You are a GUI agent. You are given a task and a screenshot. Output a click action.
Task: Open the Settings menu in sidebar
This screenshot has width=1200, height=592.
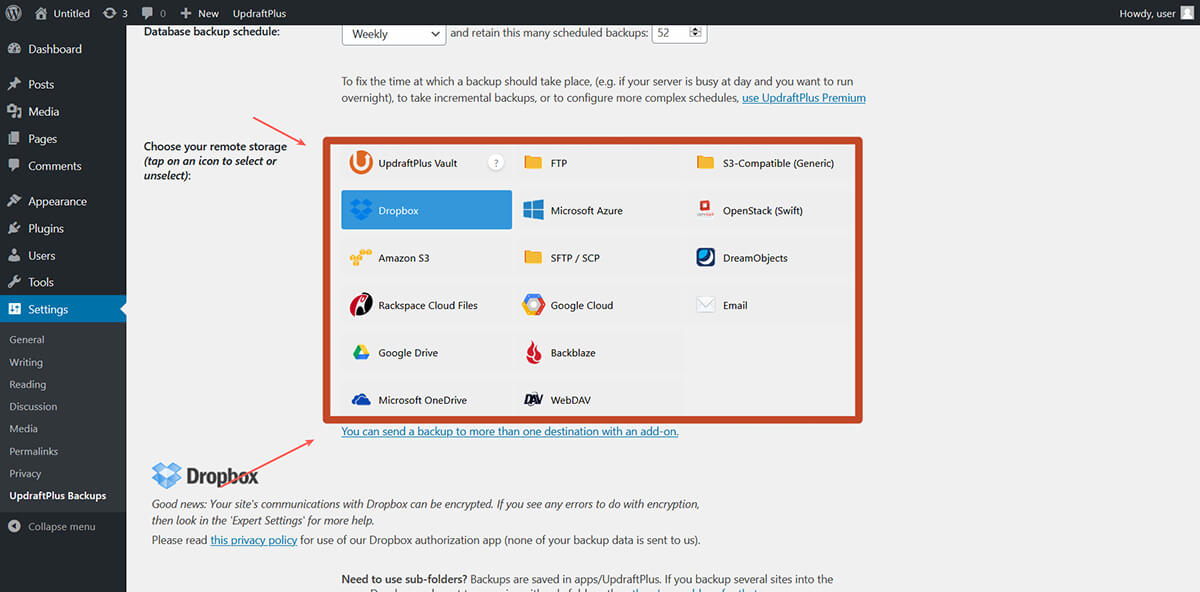click(63, 309)
